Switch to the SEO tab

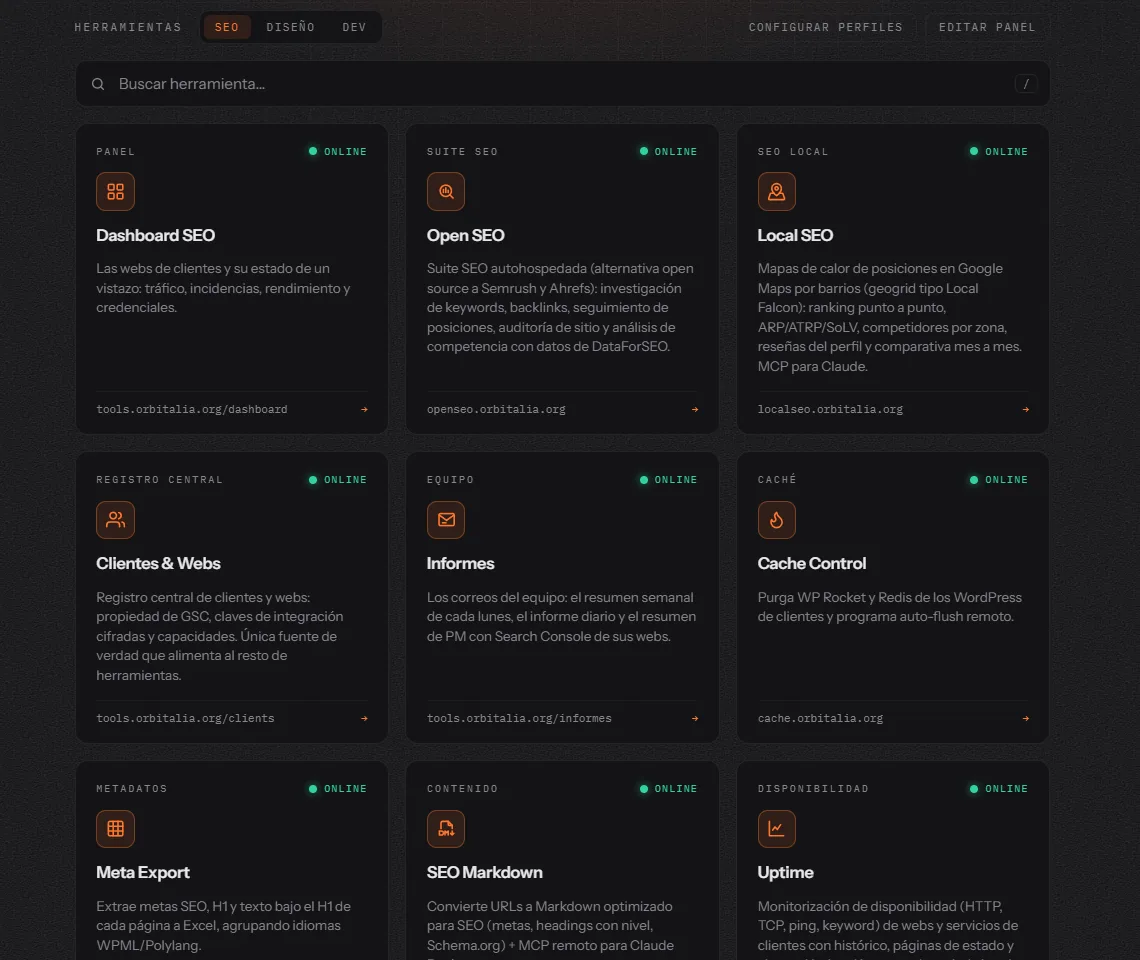[227, 27]
